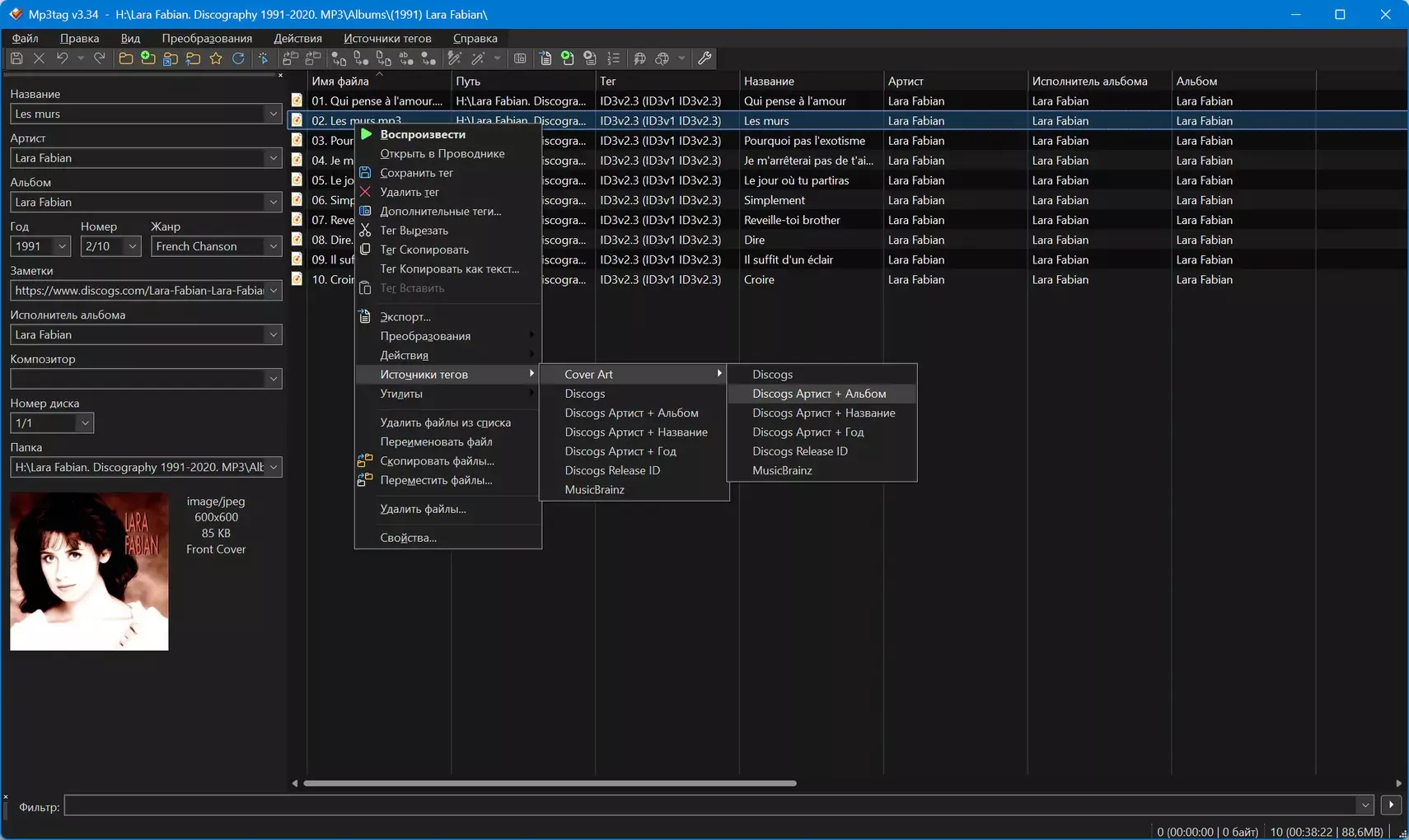Expand the Композитор combo box
The height and width of the screenshot is (840, 1409).
coord(273,379)
